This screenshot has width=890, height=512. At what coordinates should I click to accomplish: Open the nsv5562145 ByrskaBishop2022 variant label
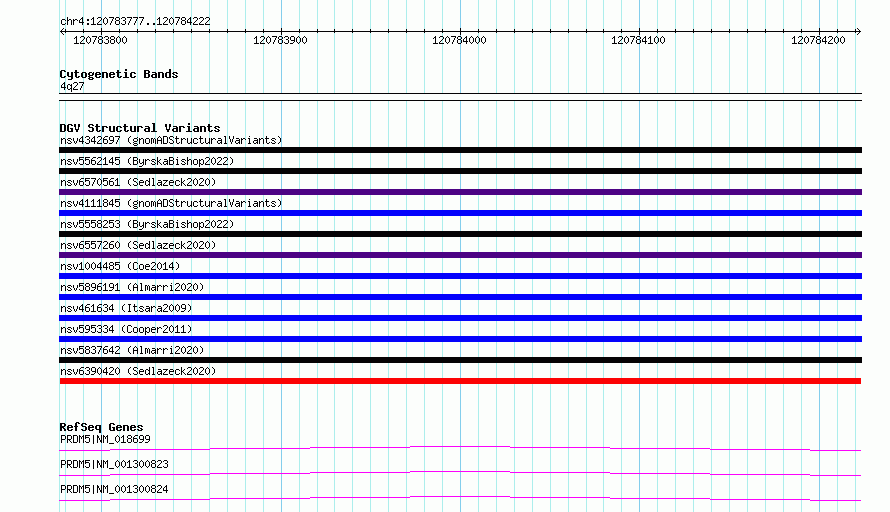point(147,161)
